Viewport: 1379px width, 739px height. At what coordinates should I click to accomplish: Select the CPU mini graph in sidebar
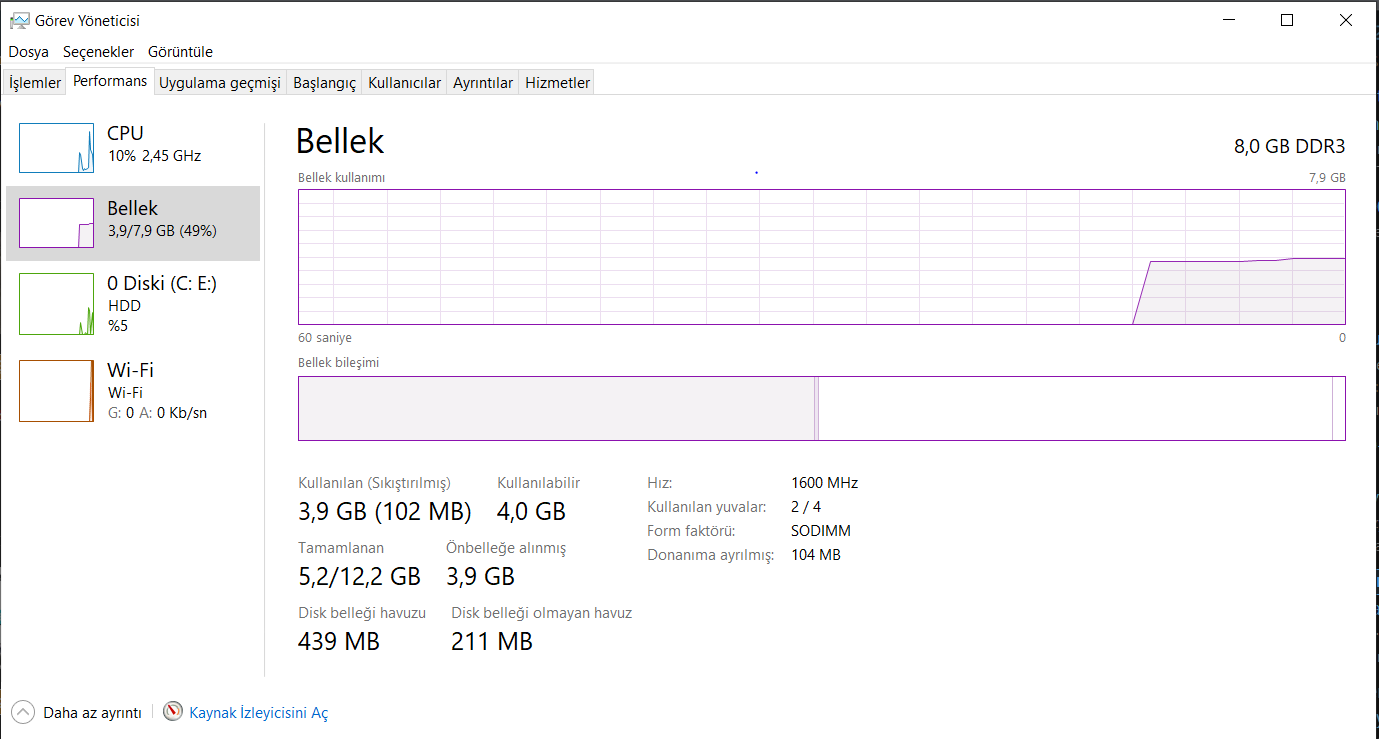point(56,148)
